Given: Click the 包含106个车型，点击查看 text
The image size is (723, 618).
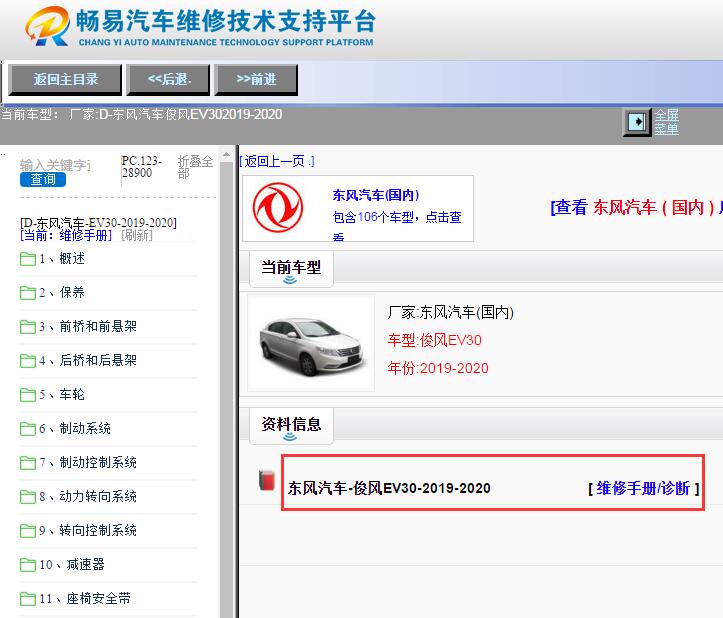Looking at the screenshot, I should pyautogui.click(x=397, y=226).
